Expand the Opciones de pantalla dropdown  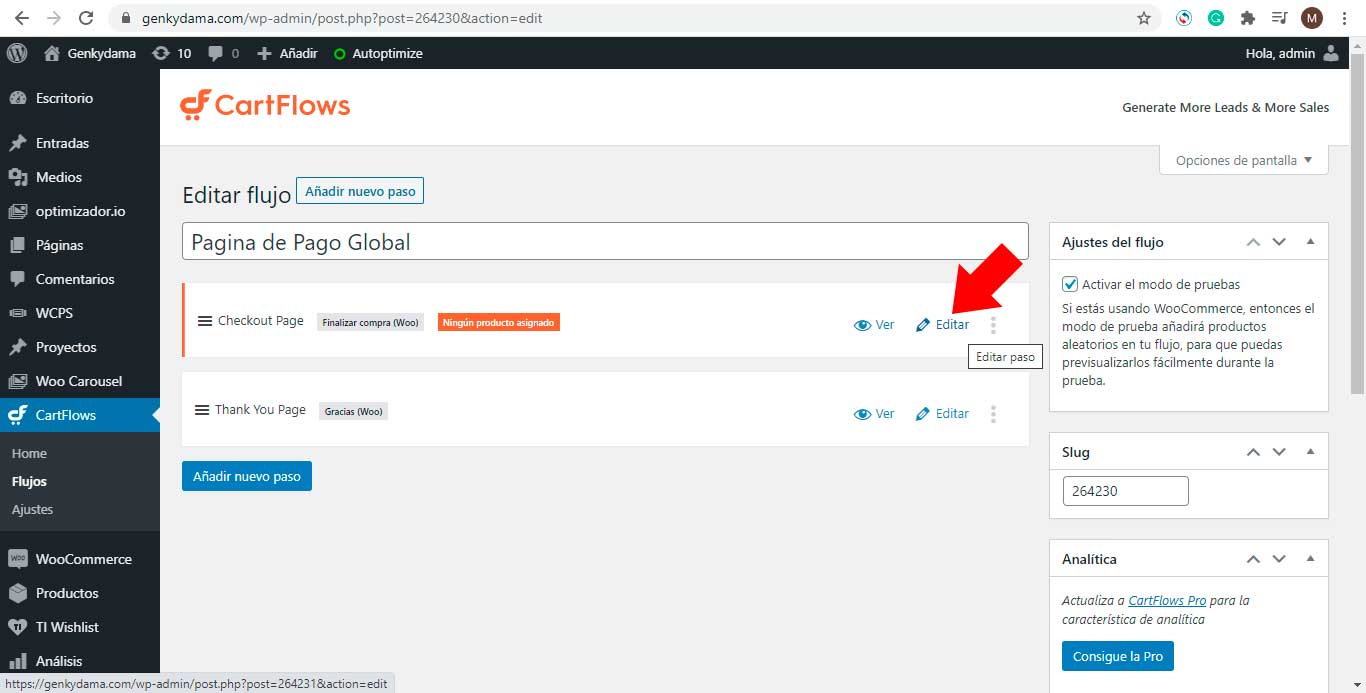1244,160
